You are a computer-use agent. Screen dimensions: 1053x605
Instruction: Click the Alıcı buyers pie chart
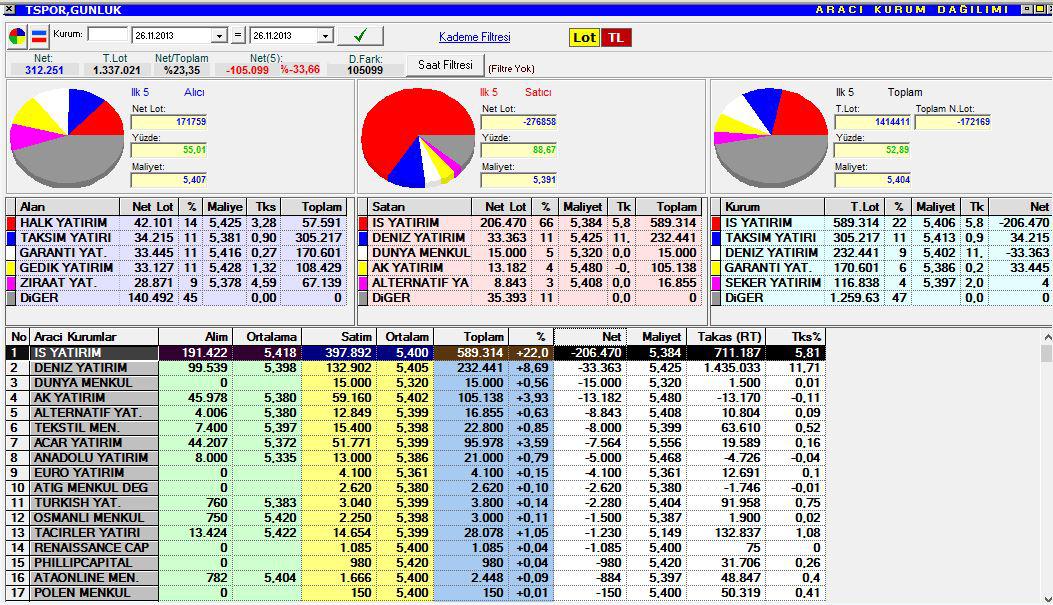(x=67, y=138)
